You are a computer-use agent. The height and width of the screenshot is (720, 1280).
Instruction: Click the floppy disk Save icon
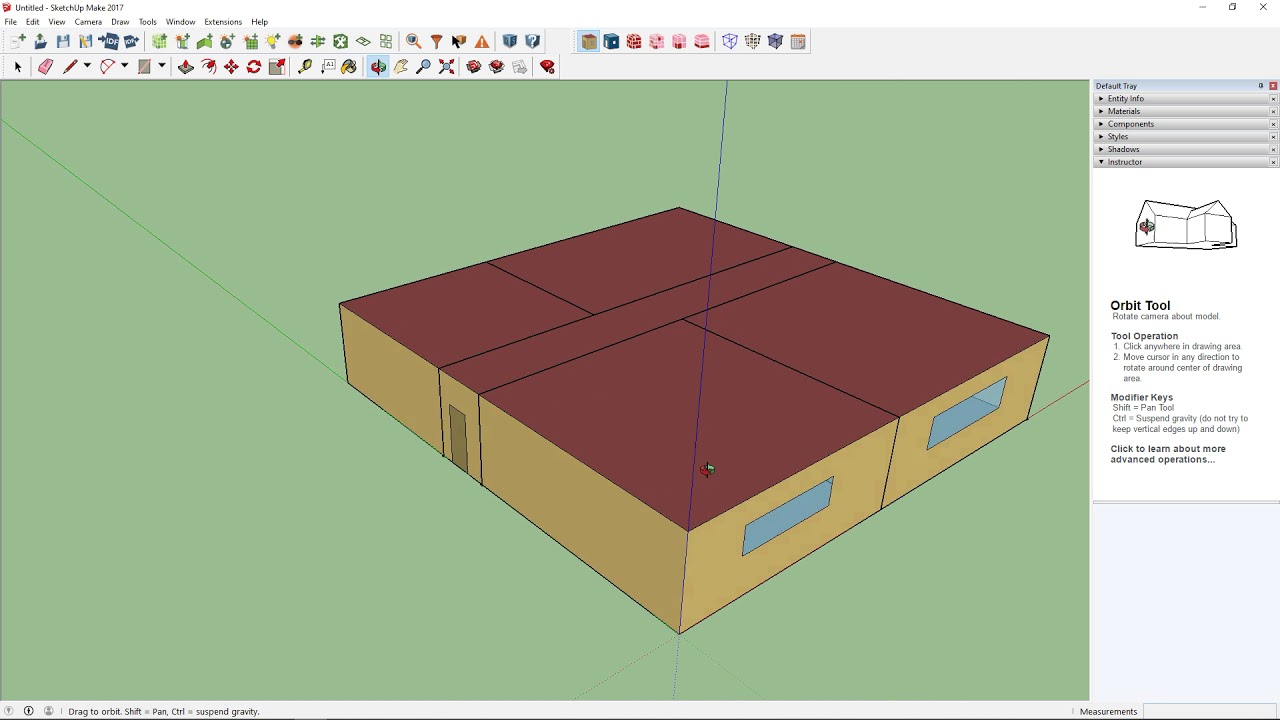point(63,41)
